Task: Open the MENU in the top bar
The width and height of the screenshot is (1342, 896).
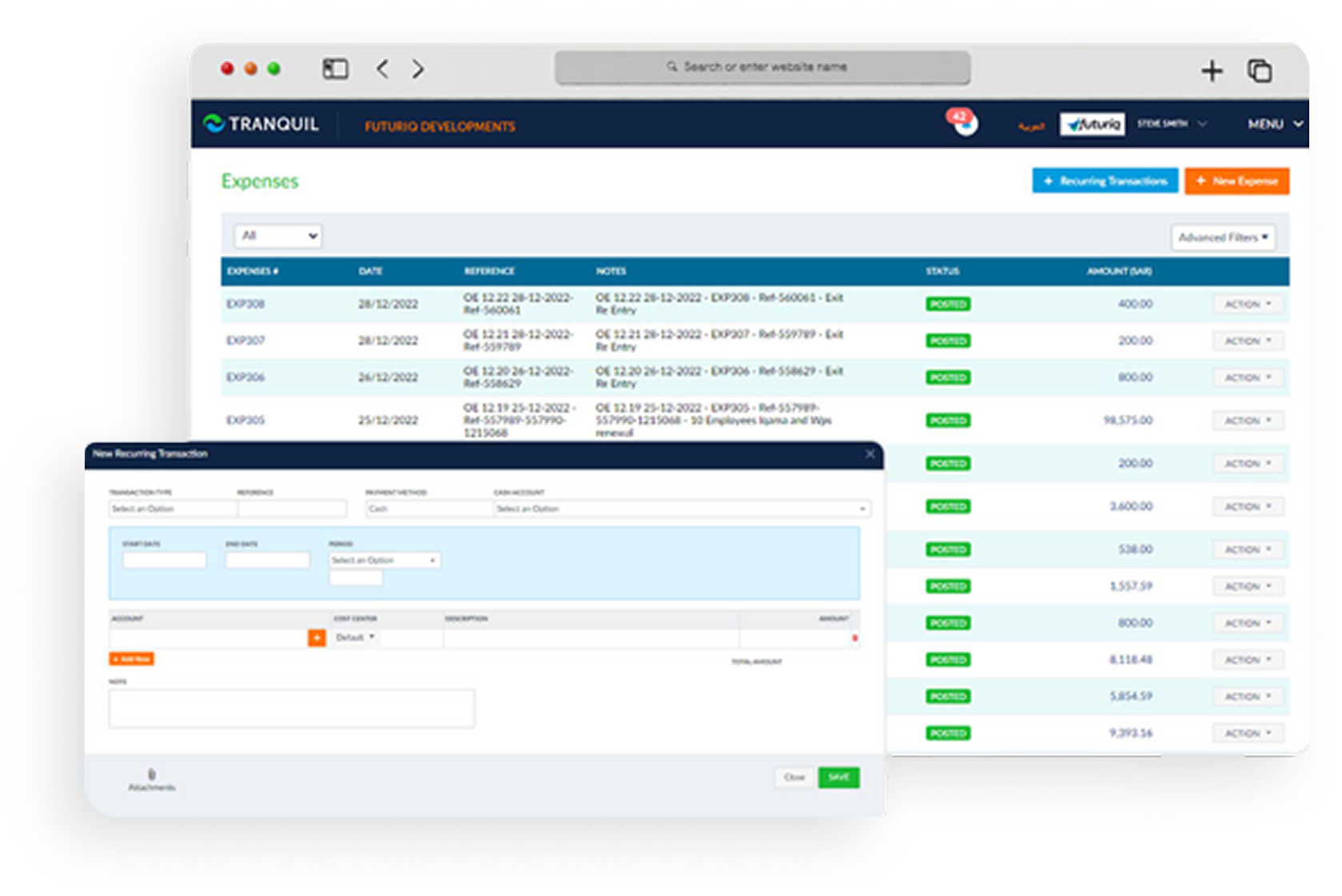Action: click(1275, 124)
